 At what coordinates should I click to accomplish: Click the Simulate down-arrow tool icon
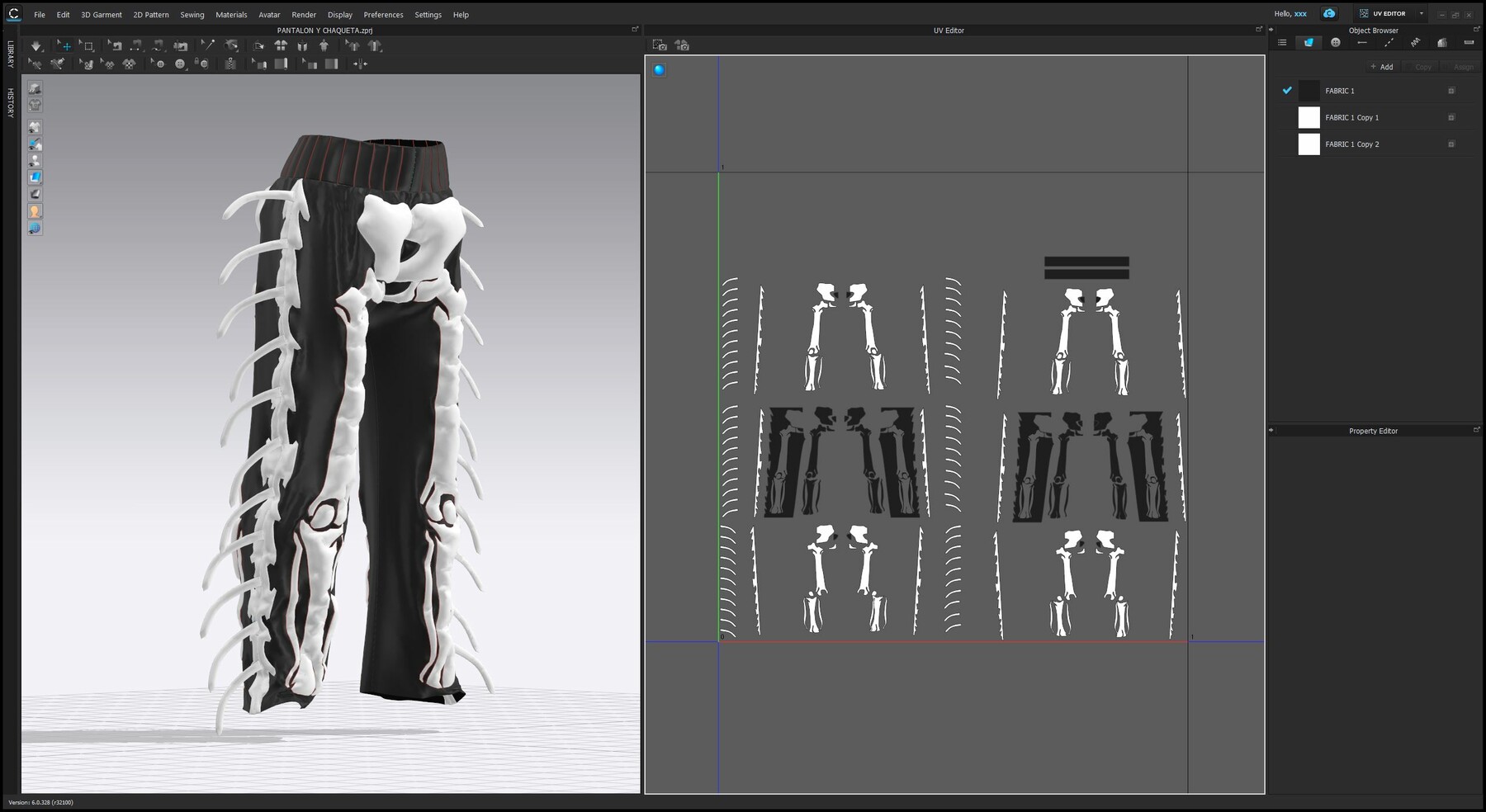pyautogui.click(x=36, y=45)
